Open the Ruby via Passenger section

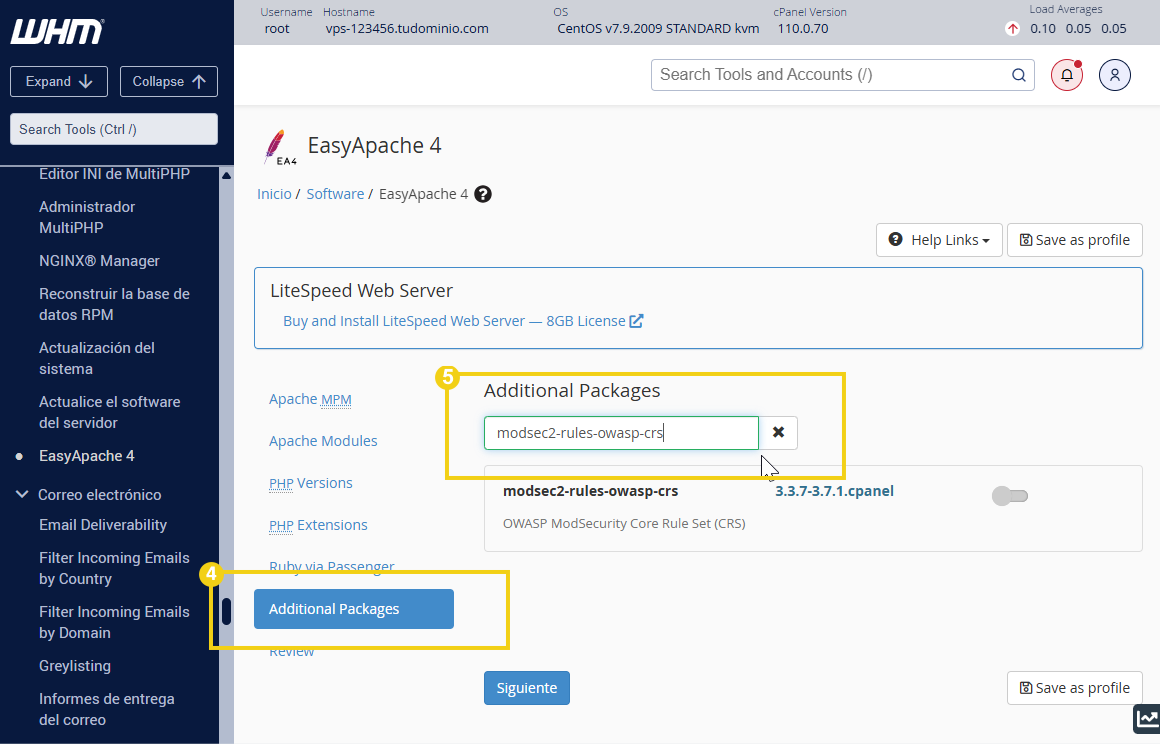(331, 566)
